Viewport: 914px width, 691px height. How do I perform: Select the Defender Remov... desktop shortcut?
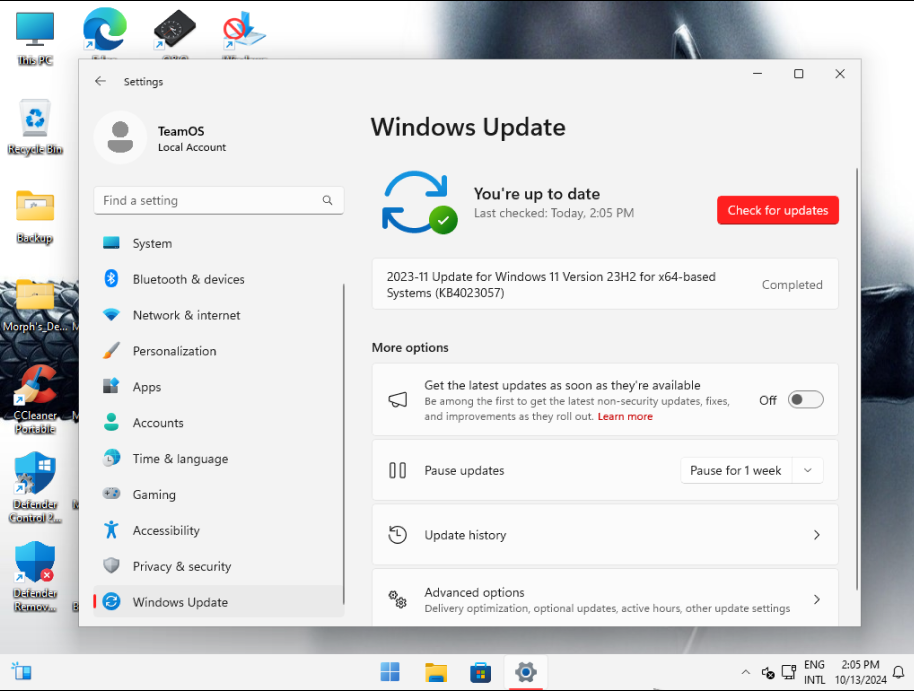pyautogui.click(x=35, y=577)
